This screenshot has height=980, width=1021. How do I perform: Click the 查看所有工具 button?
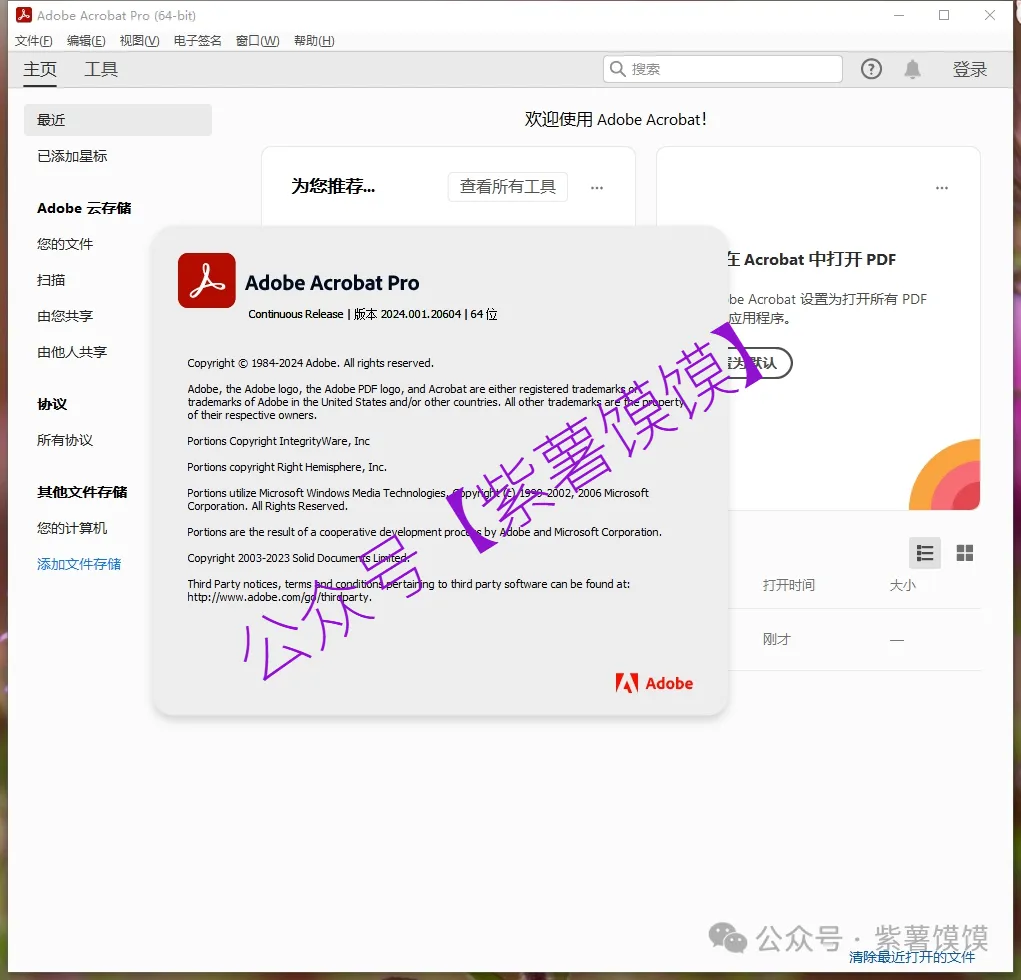point(507,187)
